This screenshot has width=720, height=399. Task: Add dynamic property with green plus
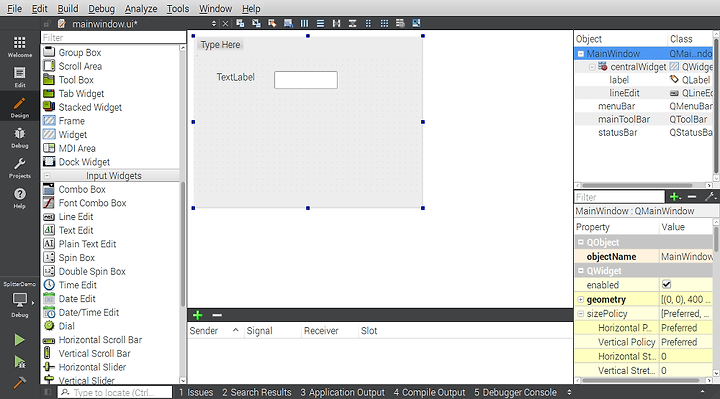coord(675,197)
